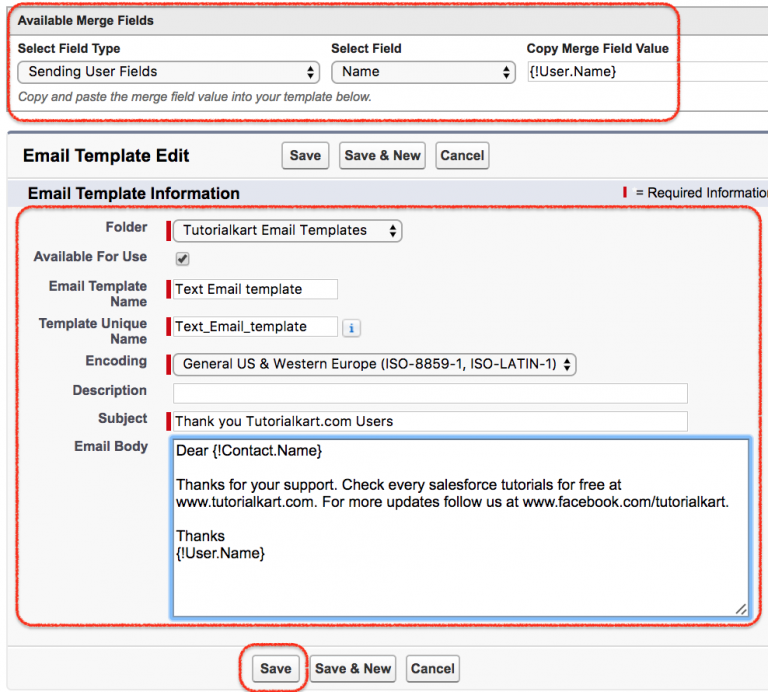The height and width of the screenshot is (692, 768).
Task: Expand the Folder dropdown
Action: pyautogui.click(x=287, y=231)
